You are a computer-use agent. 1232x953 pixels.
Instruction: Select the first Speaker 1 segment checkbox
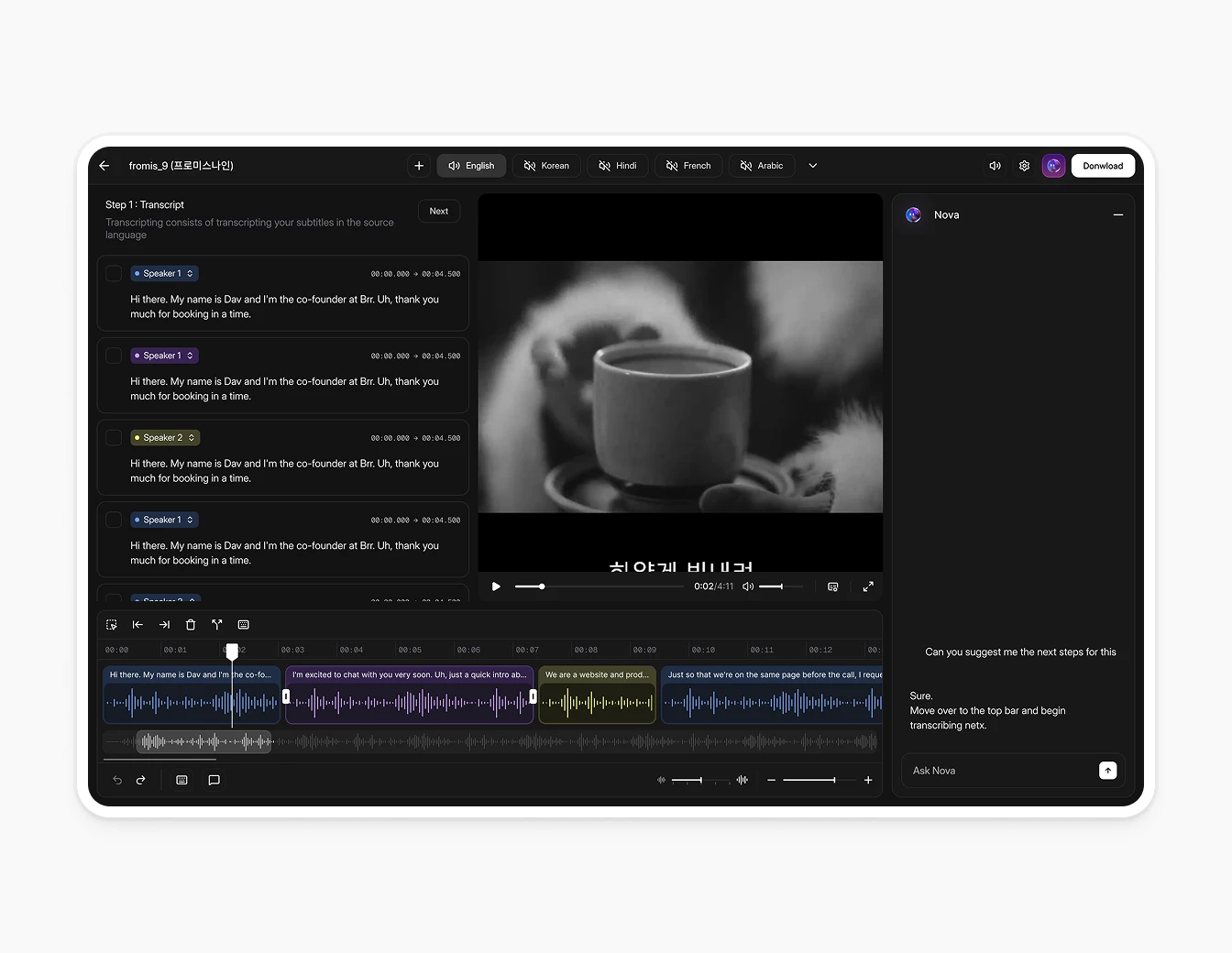tap(114, 273)
